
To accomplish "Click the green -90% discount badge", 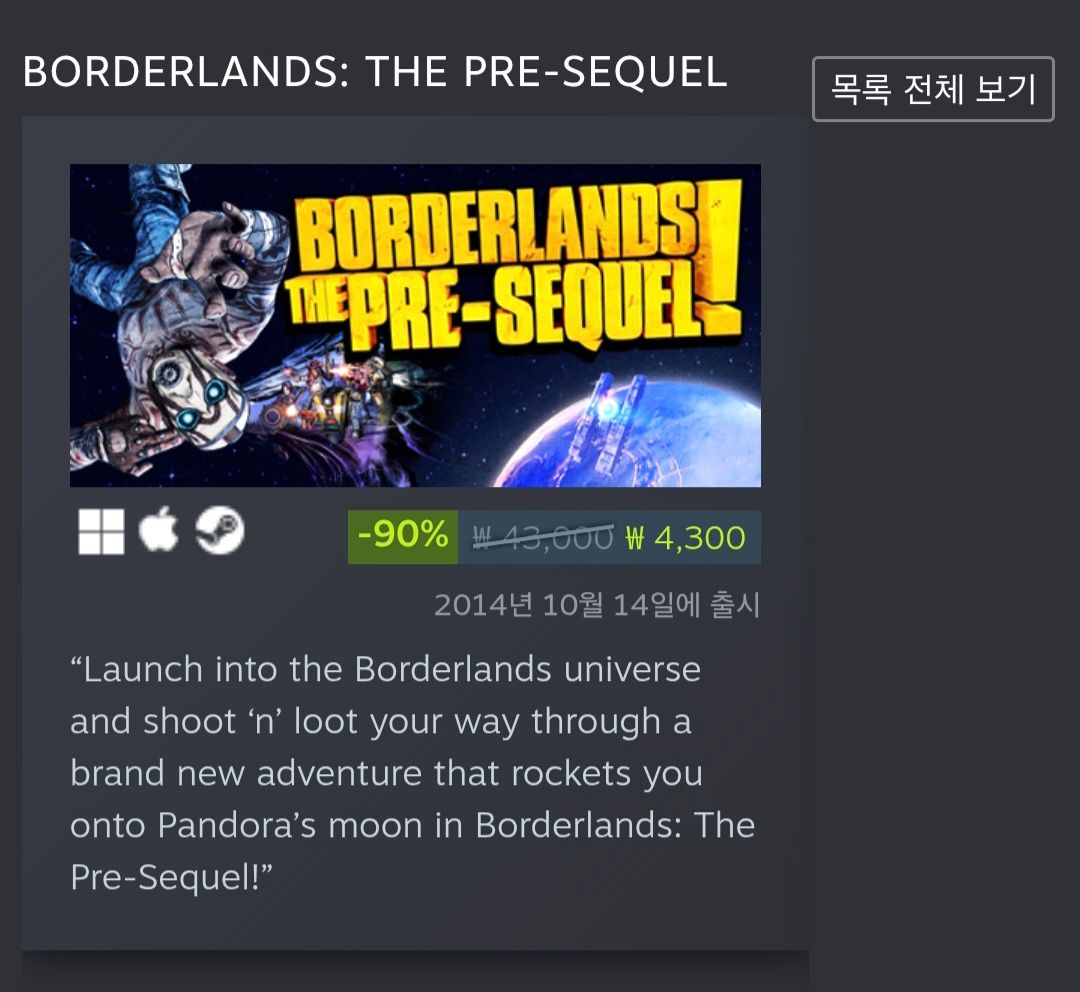I will pyautogui.click(x=403, y=537).
